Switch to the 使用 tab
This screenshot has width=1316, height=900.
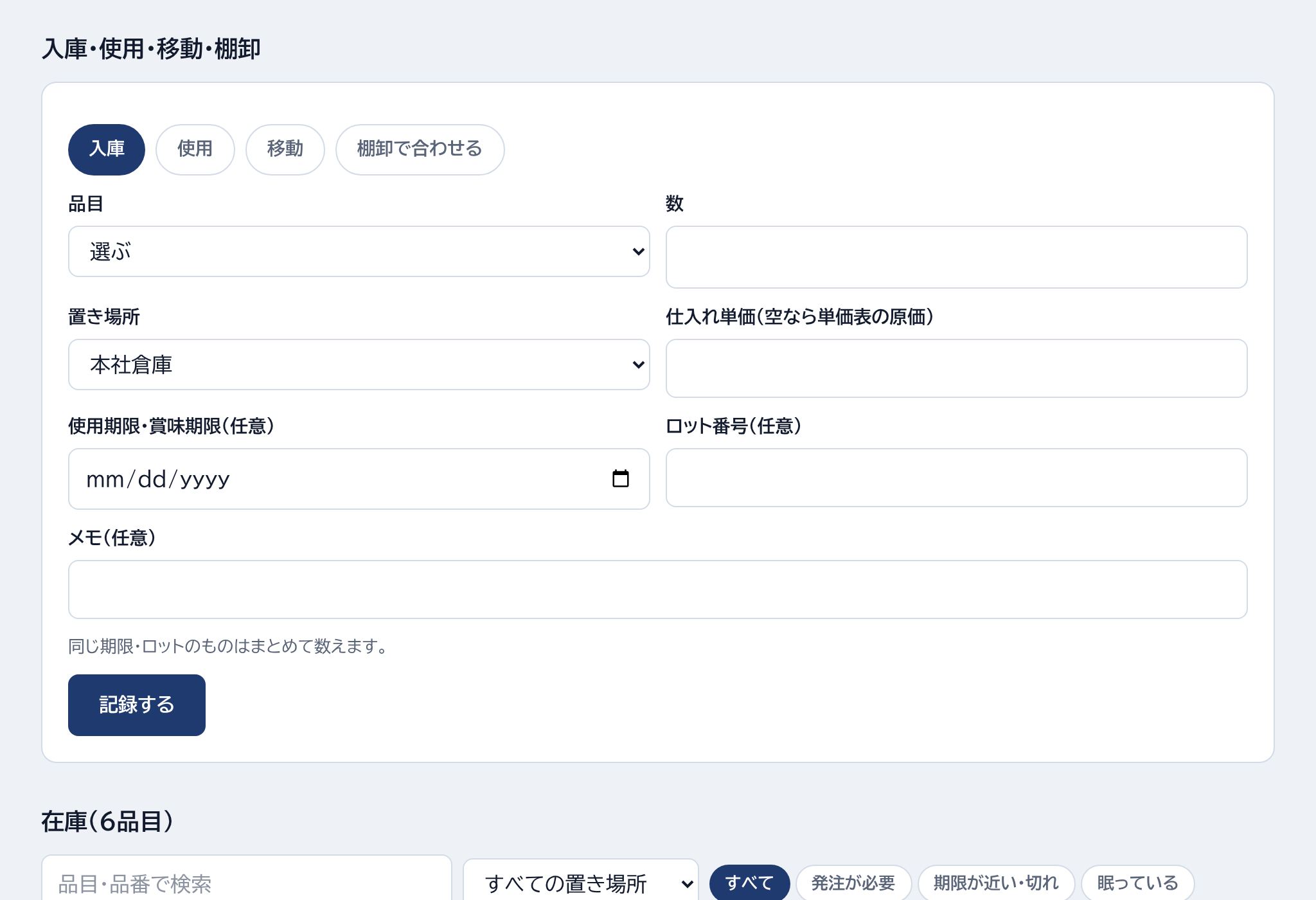pyautogui.click(x=195, y=149)
